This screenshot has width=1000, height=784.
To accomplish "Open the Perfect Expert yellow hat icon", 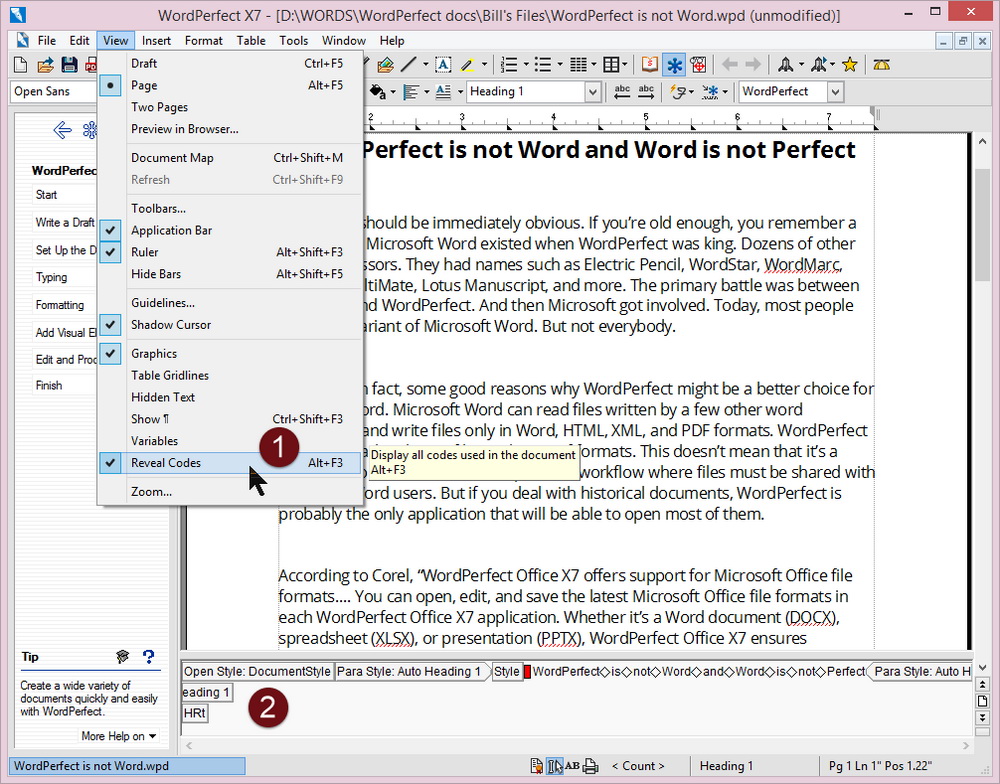I will 881,64.
